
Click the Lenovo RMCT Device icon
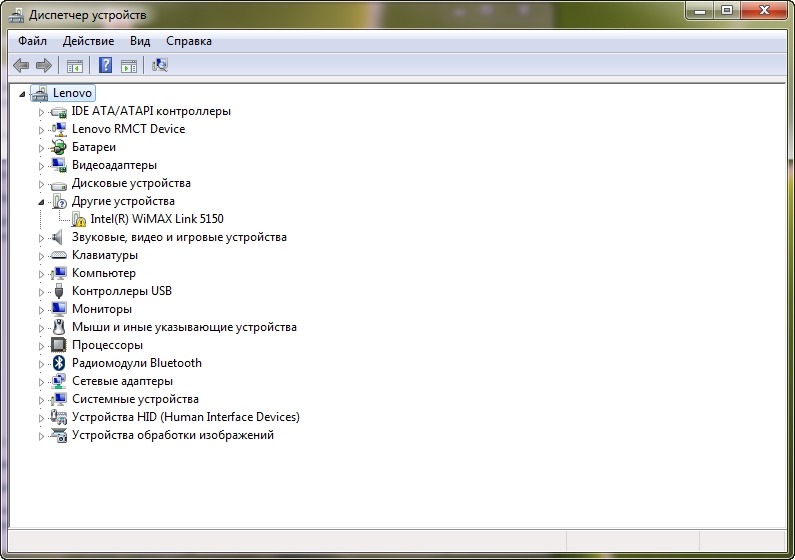tap(59, 129)
